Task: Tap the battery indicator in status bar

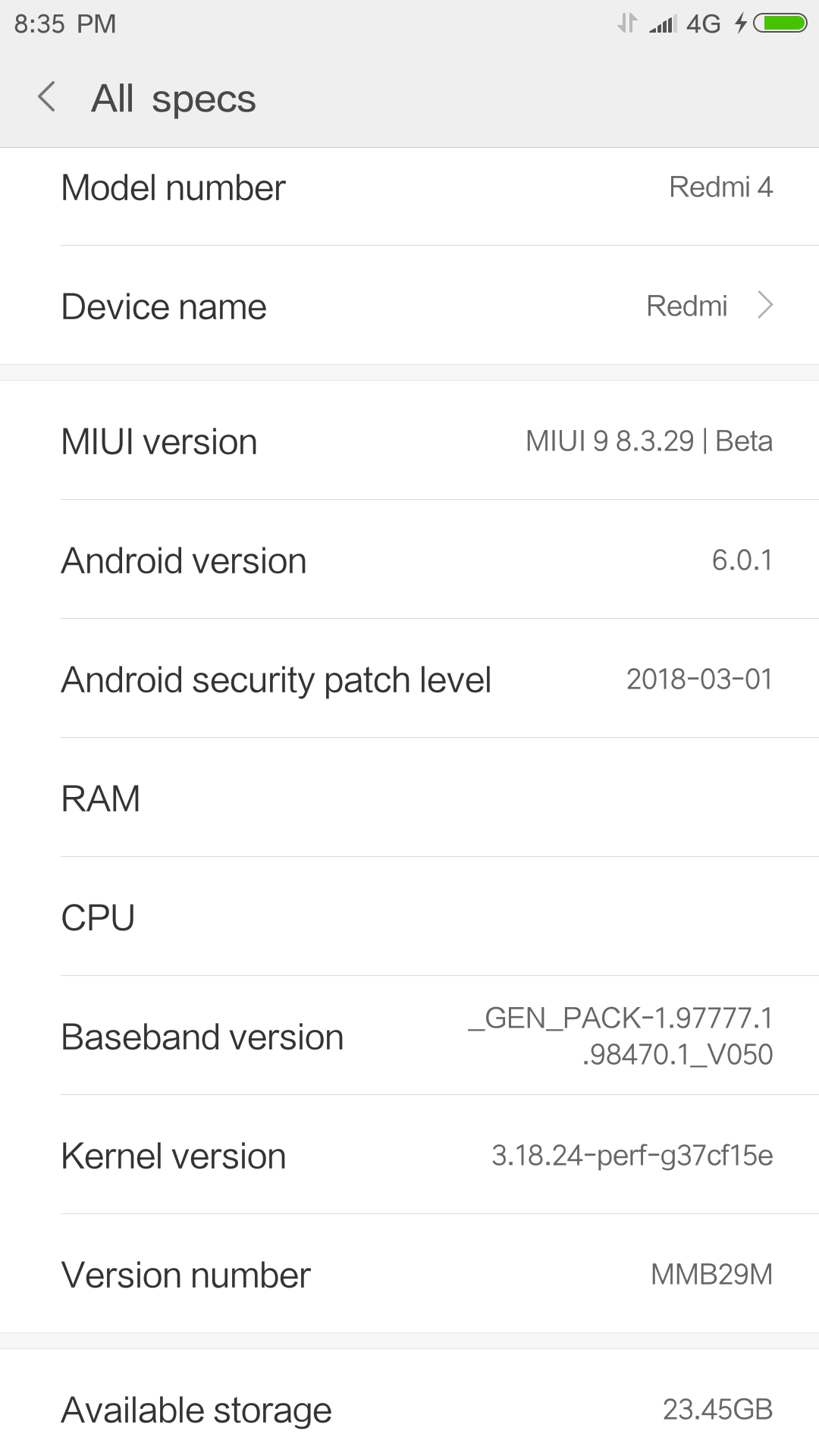Action: [x=780, y=24]
